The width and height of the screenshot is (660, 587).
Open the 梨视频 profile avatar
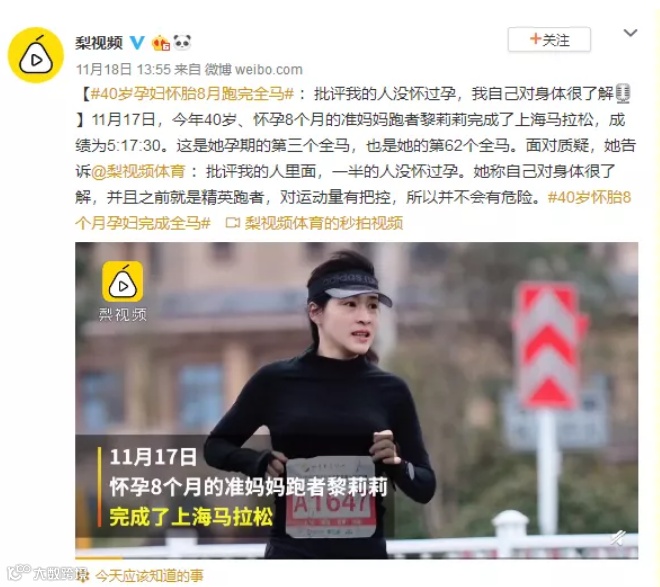(36, 55)
